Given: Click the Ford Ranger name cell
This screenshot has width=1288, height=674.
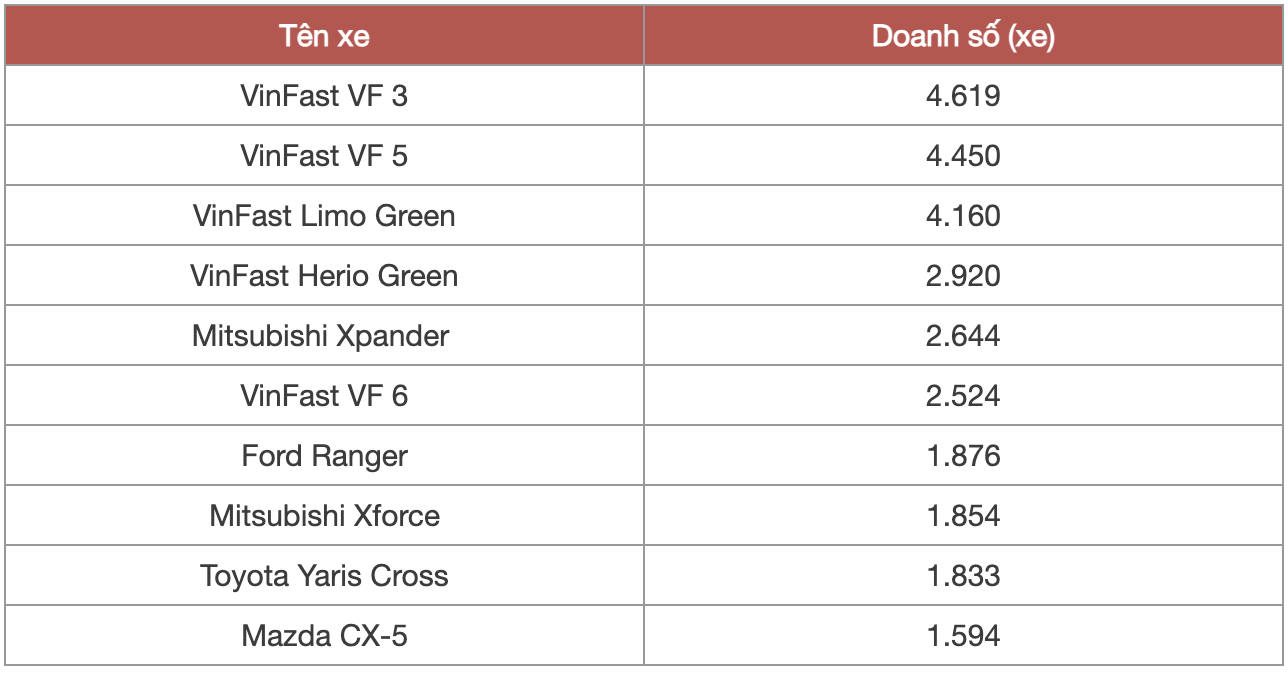Looking at the screenshot, I should coord(325,456).
